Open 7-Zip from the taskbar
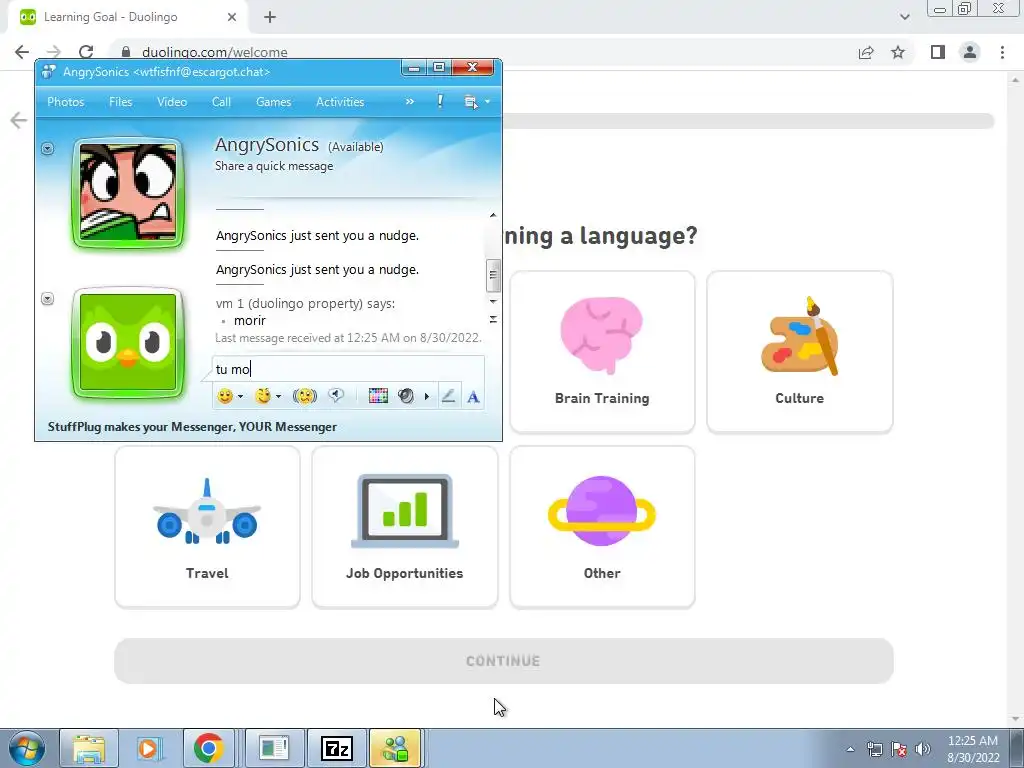This screenshot has height=768, width=1024. [x=337, y=748]
